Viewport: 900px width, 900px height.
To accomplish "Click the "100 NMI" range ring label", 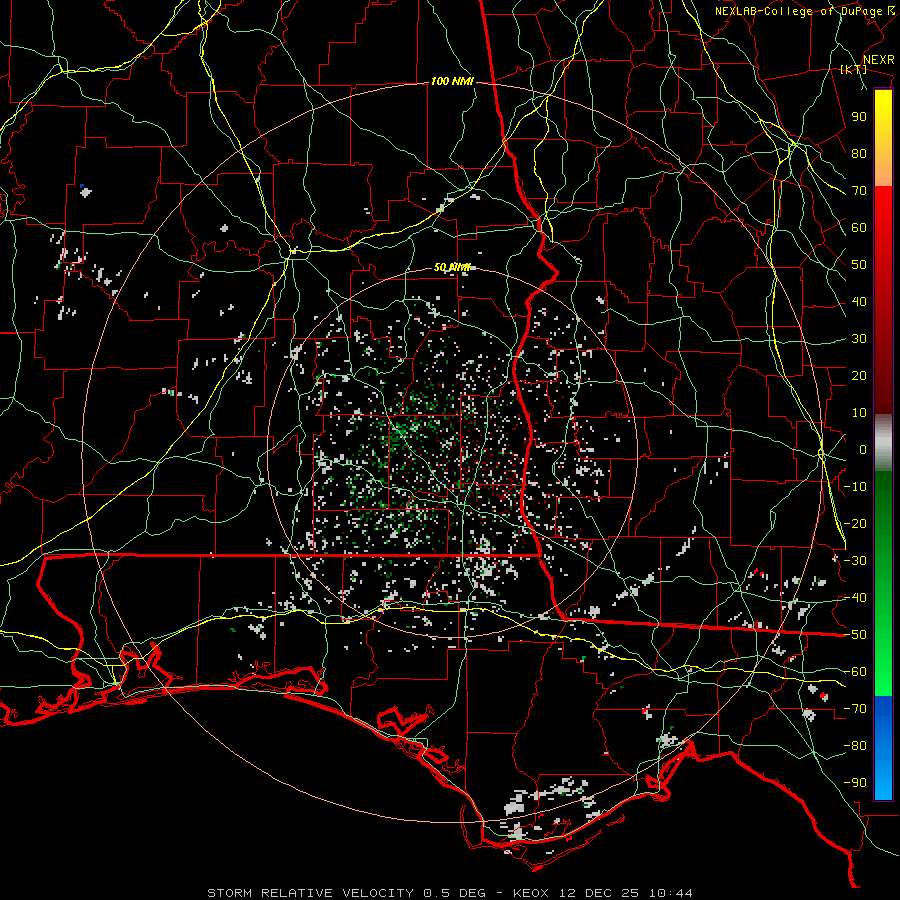I will (452, 82).
